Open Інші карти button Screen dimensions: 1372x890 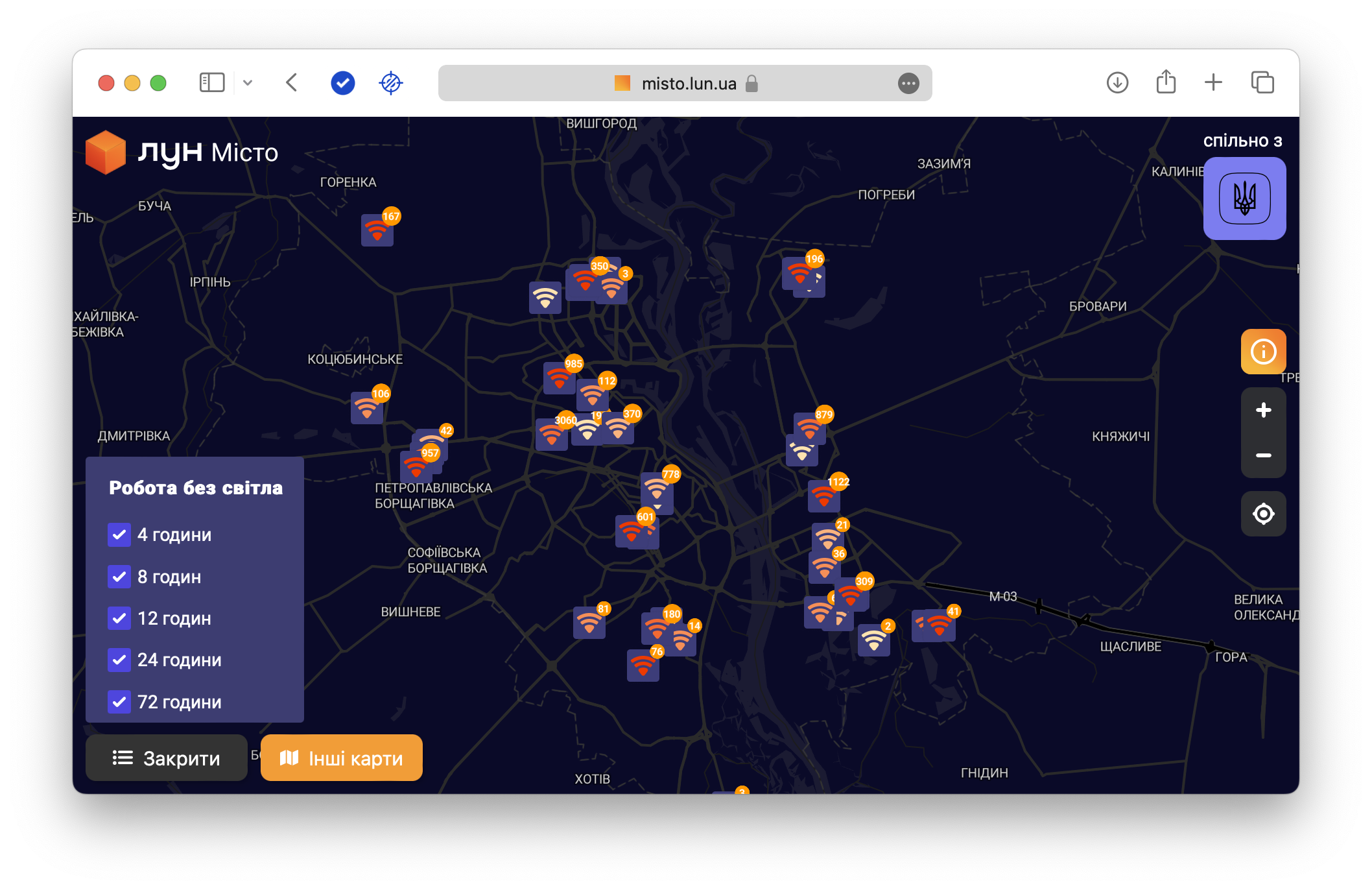pos(342,758)
